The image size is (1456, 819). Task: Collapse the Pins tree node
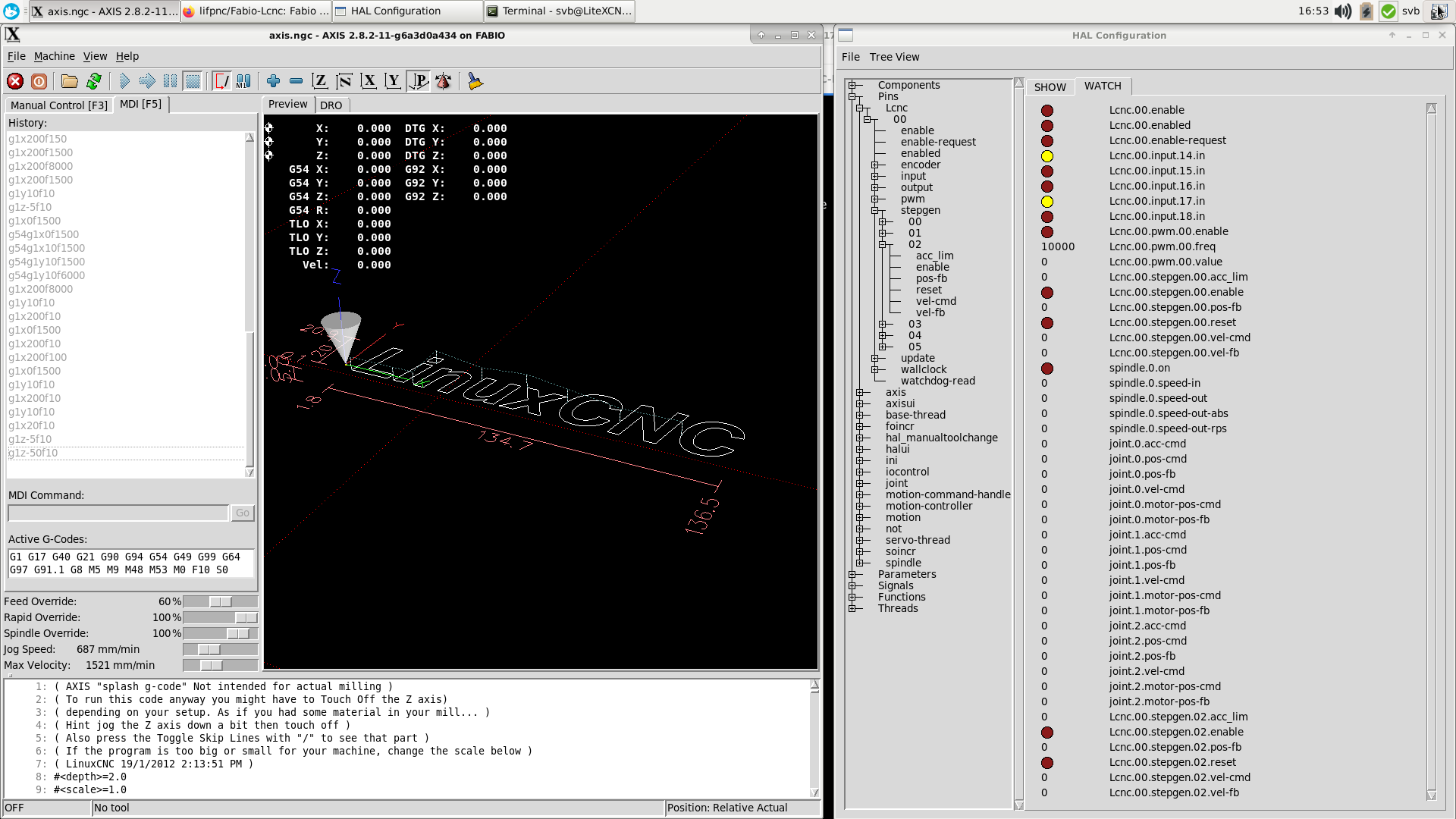tap(852, 96)
